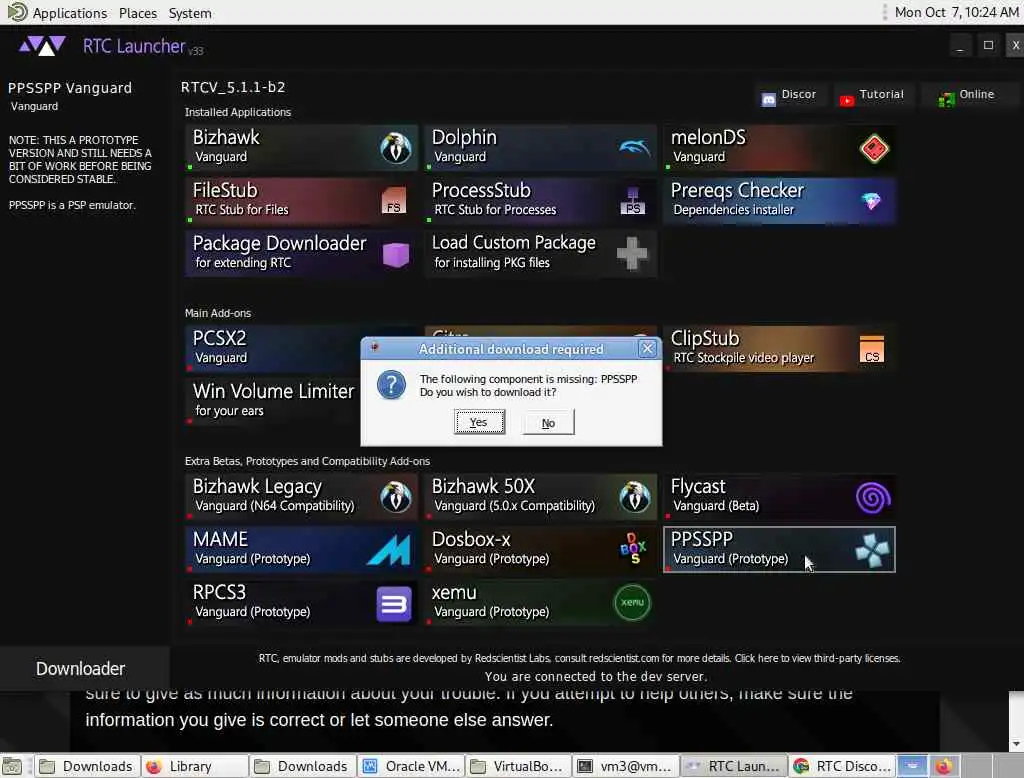Click the Dosbox-x DOS BOX icon
Viewport: 1024px width, 778px height.
pyautogui.click(x=633, y=548)
